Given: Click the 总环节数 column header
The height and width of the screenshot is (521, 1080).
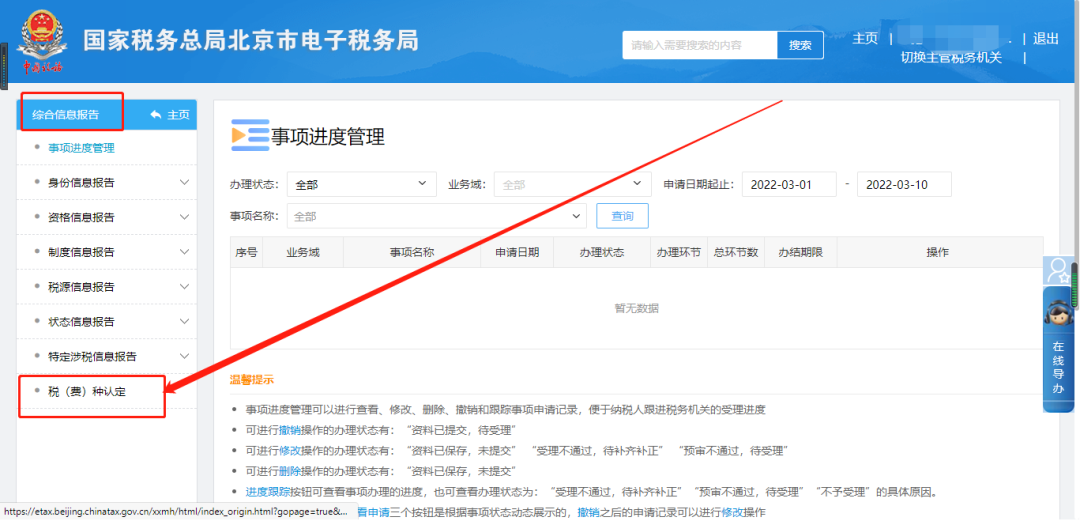Looking at the screenshot, I should [x=736, y=252].
